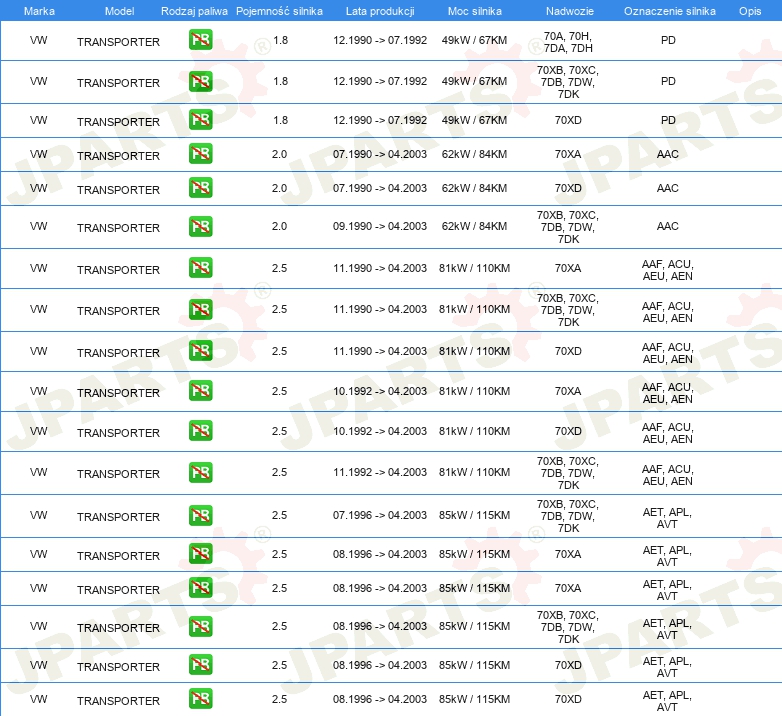Click the fuel icon in the 1.8 PD row with body 70XB, 70XC
The image size is (782, 716).
tap(200, 81)
